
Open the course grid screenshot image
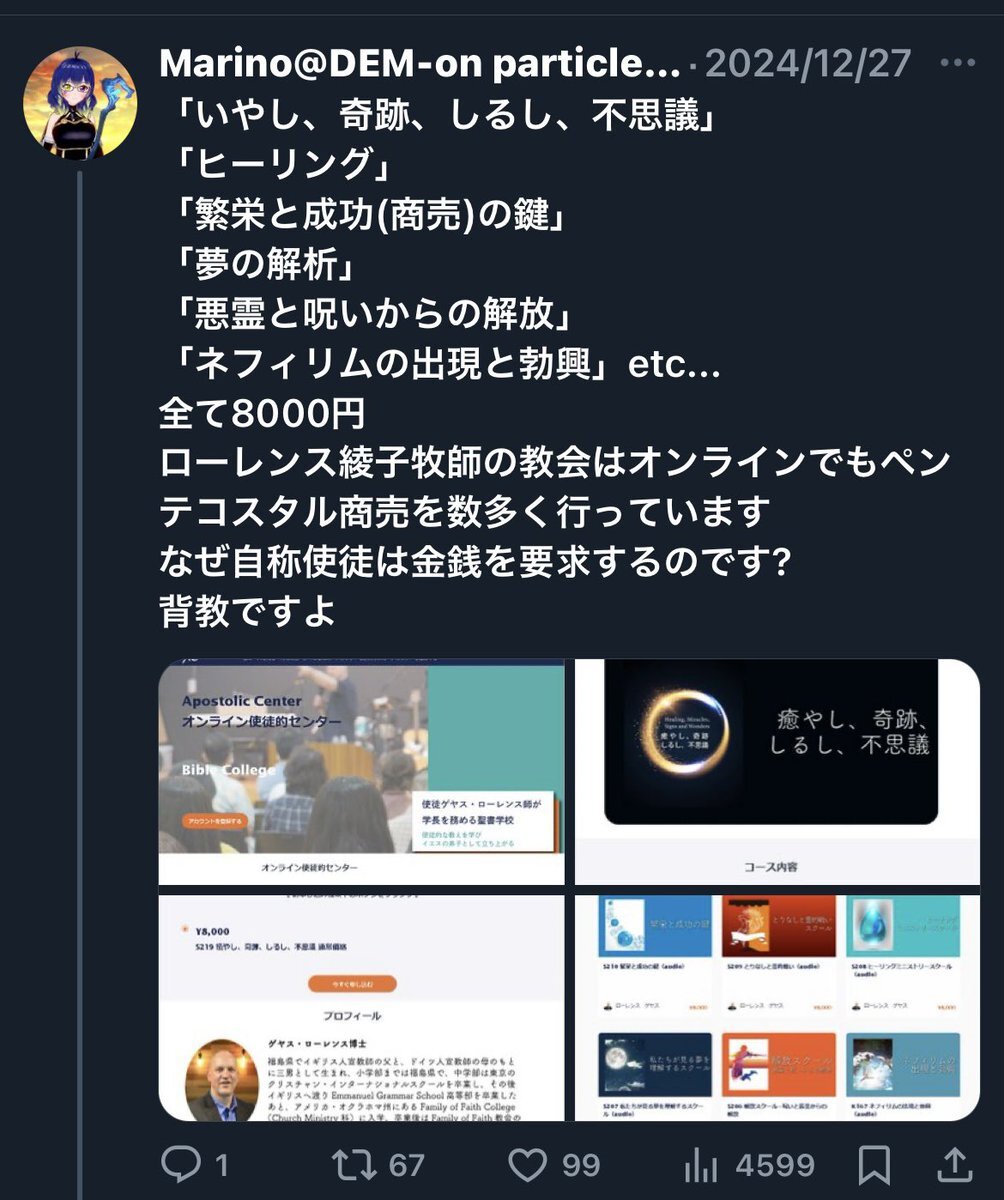click(777, 1007)
